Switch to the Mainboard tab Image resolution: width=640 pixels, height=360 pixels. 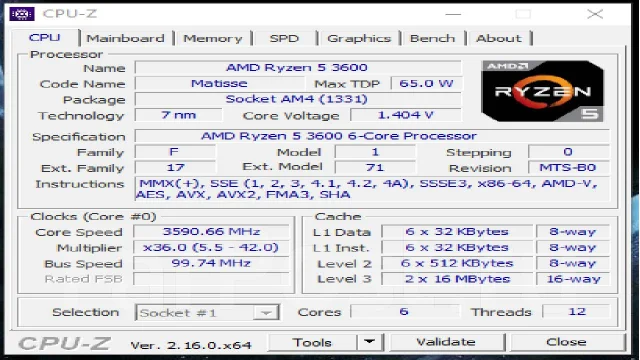(125, 38)
